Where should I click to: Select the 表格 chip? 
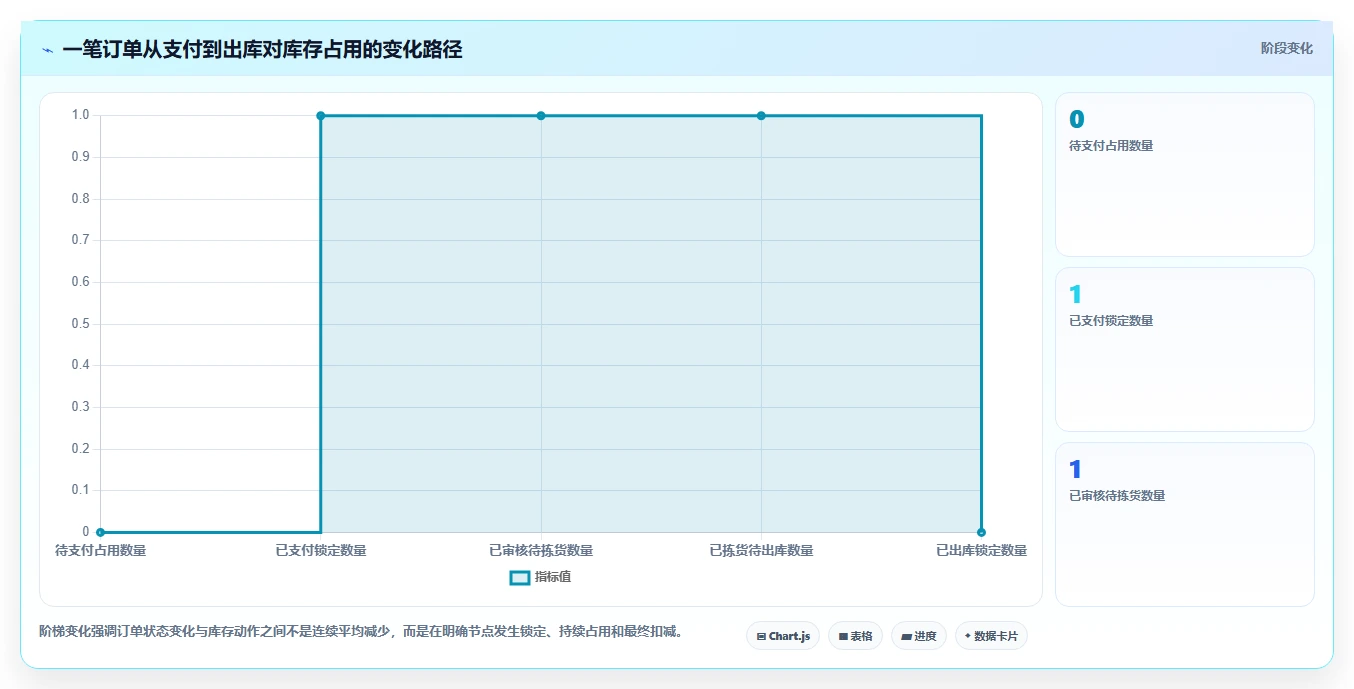[x=855, y=636]
